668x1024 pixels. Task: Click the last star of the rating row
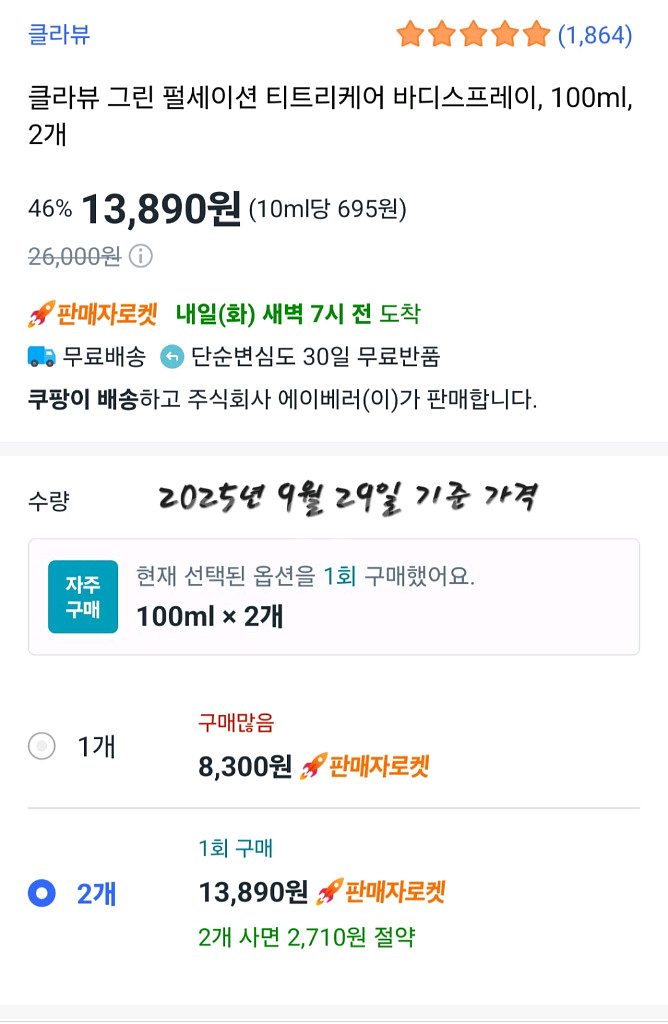[537, 33]
